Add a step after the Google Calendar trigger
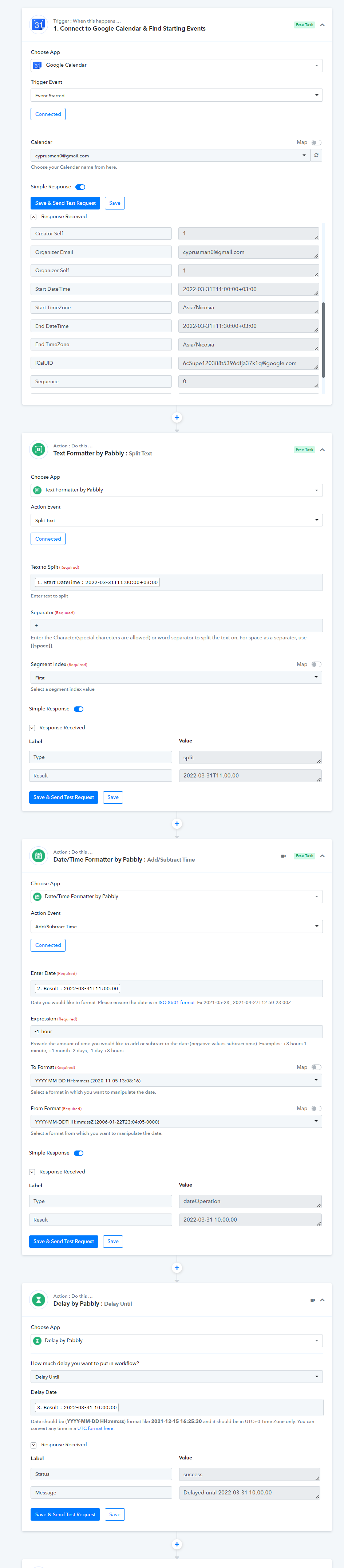344x1568 pixels. click(x=177, y=418)
